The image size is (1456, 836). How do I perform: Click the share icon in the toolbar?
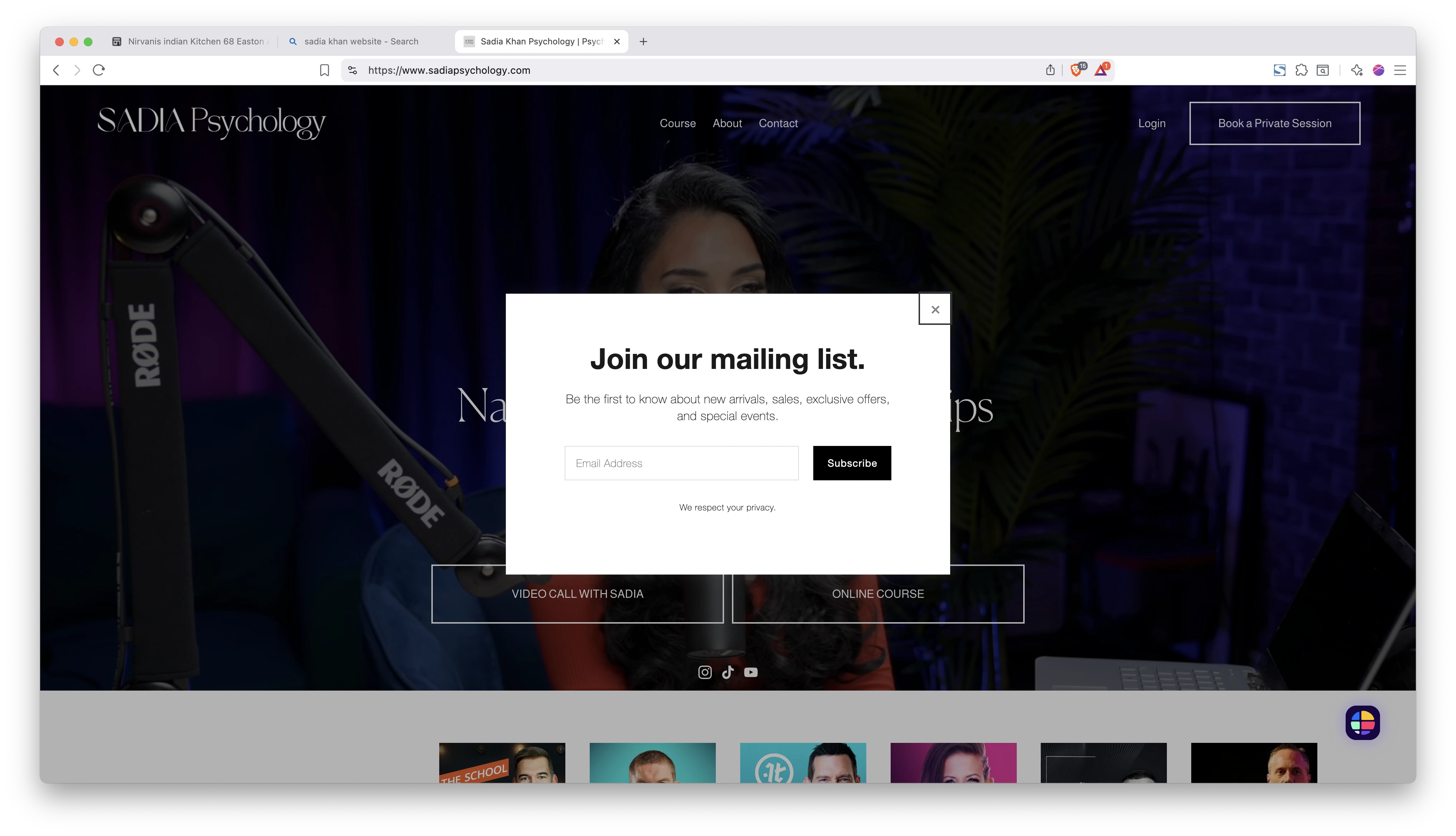tap(1050, 70)
